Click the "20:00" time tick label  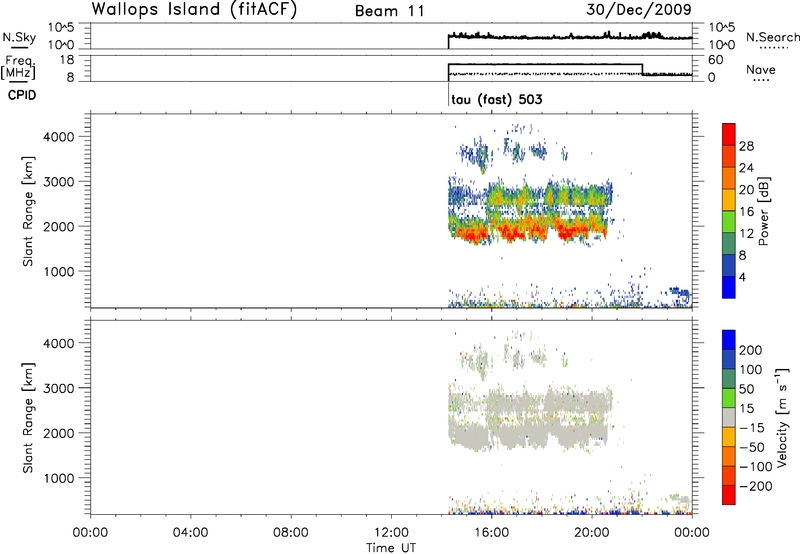(592, 533)
